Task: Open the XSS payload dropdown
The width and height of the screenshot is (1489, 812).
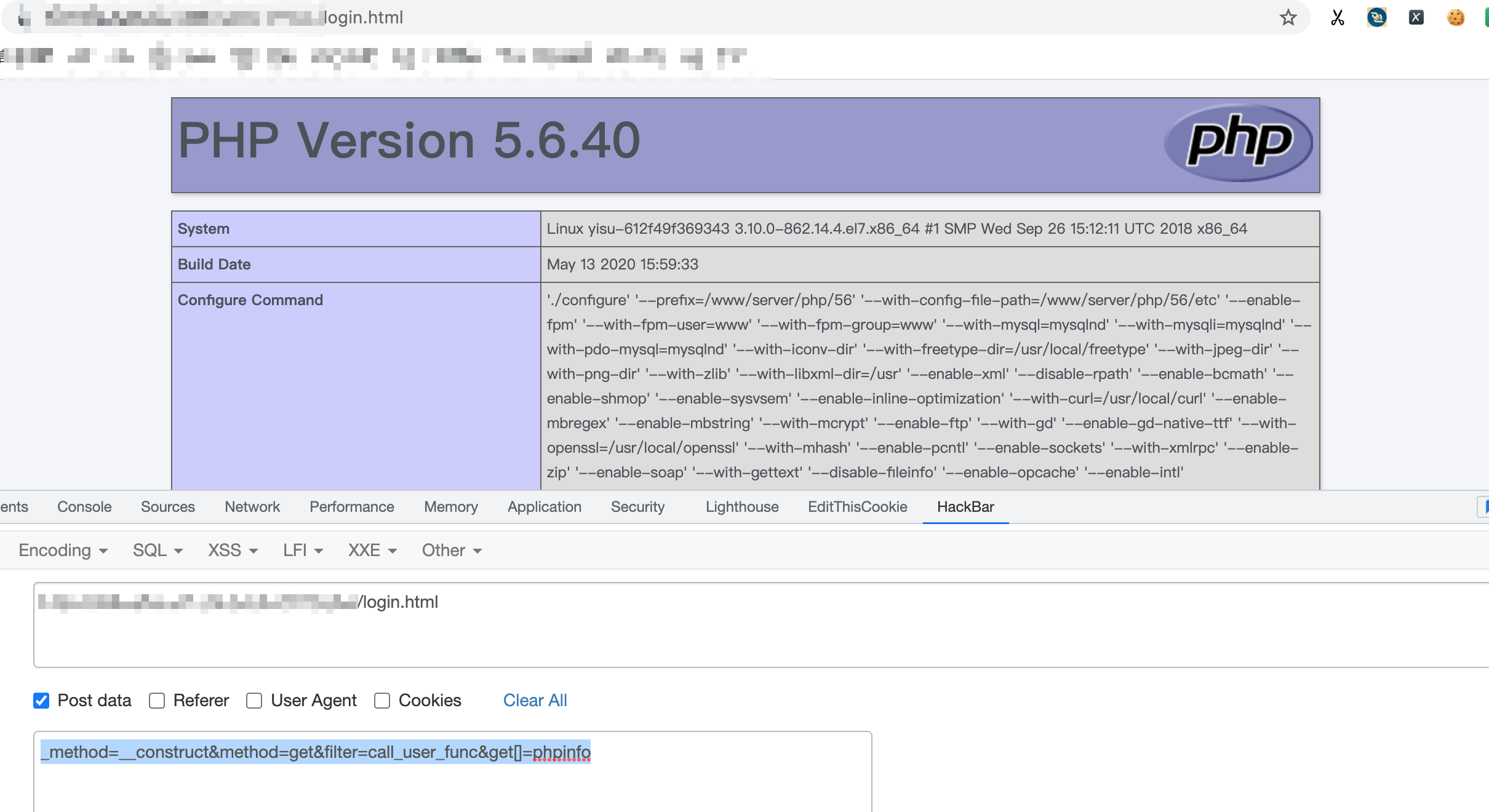Action: coord(232,551)
